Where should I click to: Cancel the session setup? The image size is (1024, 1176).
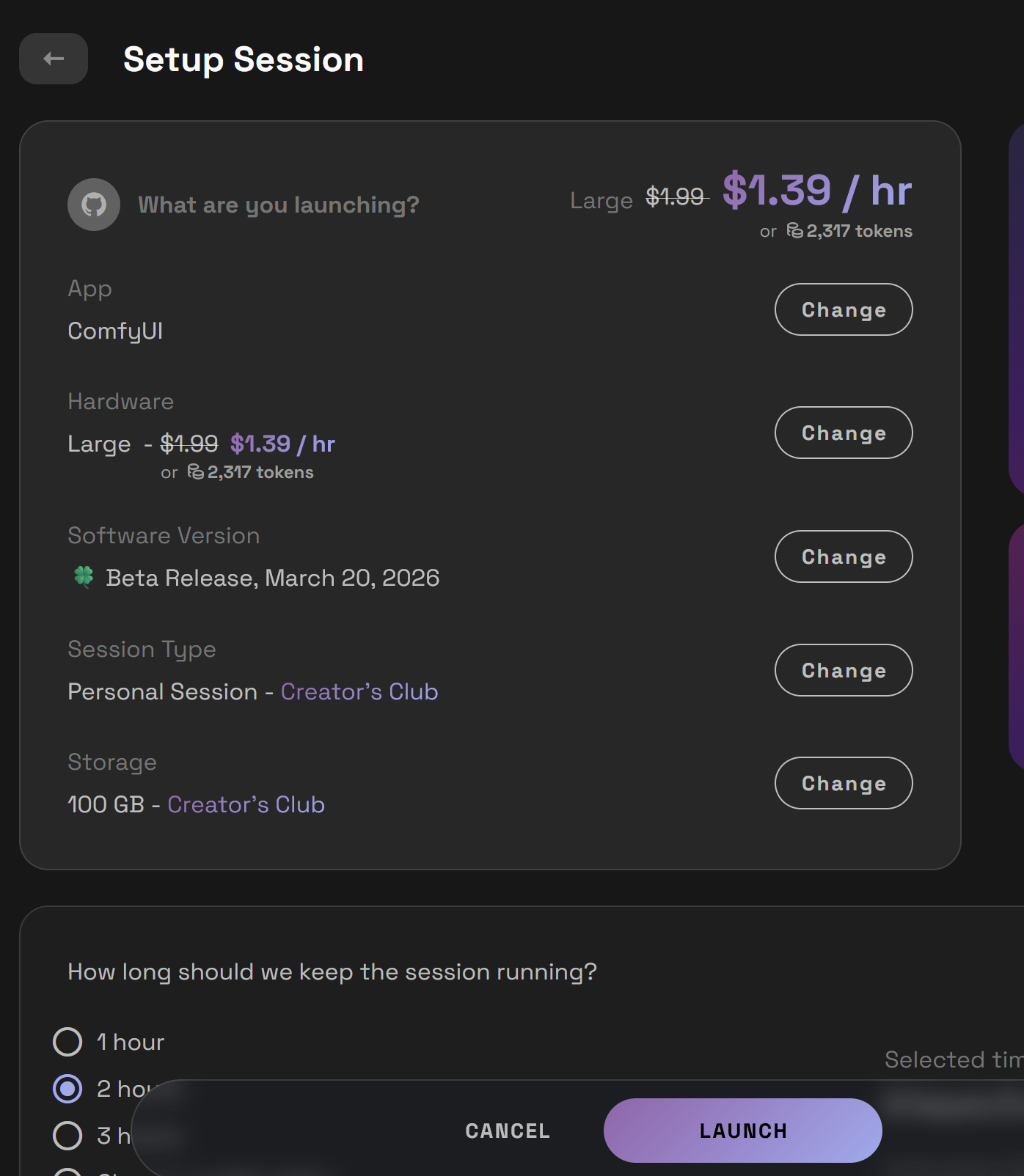(x=507, y=1130)
